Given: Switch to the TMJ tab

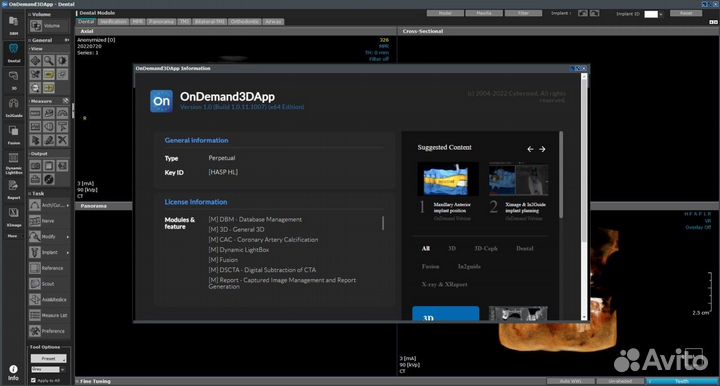Looking at the screenshot, I should tap(184, 22).
